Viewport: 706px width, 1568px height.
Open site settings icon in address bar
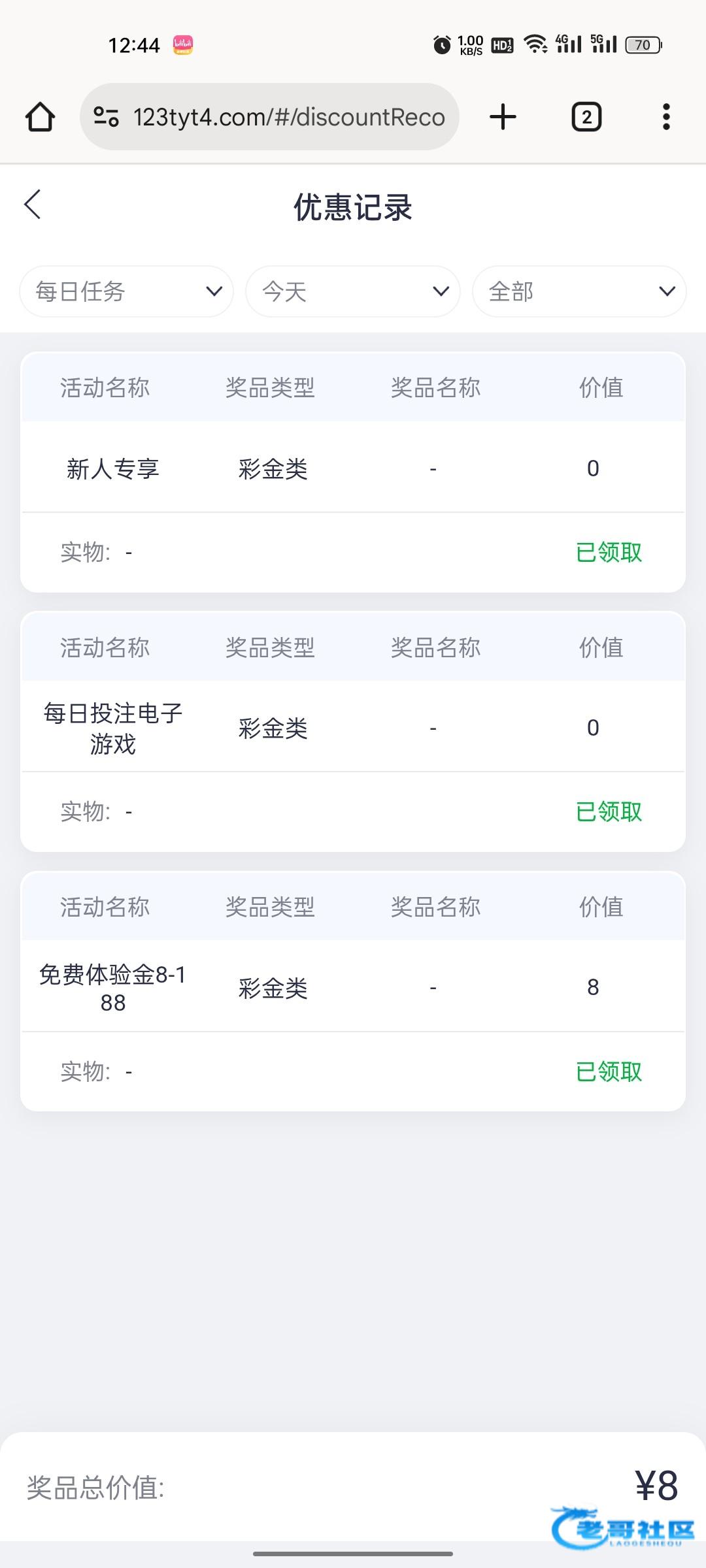tap(106, 117)
